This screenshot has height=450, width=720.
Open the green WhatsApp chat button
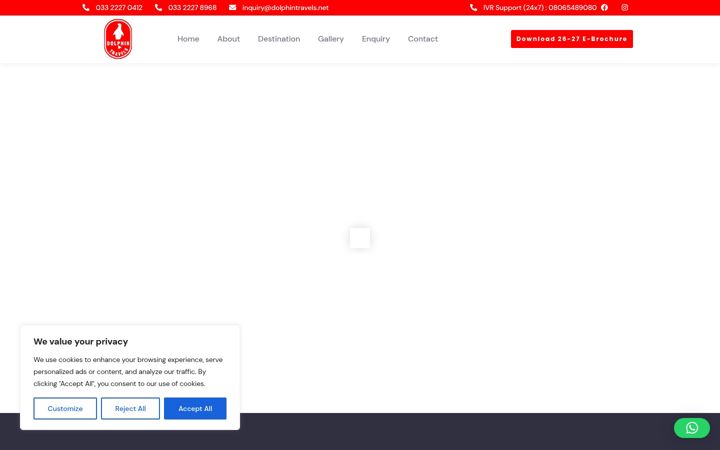[692, 428]
